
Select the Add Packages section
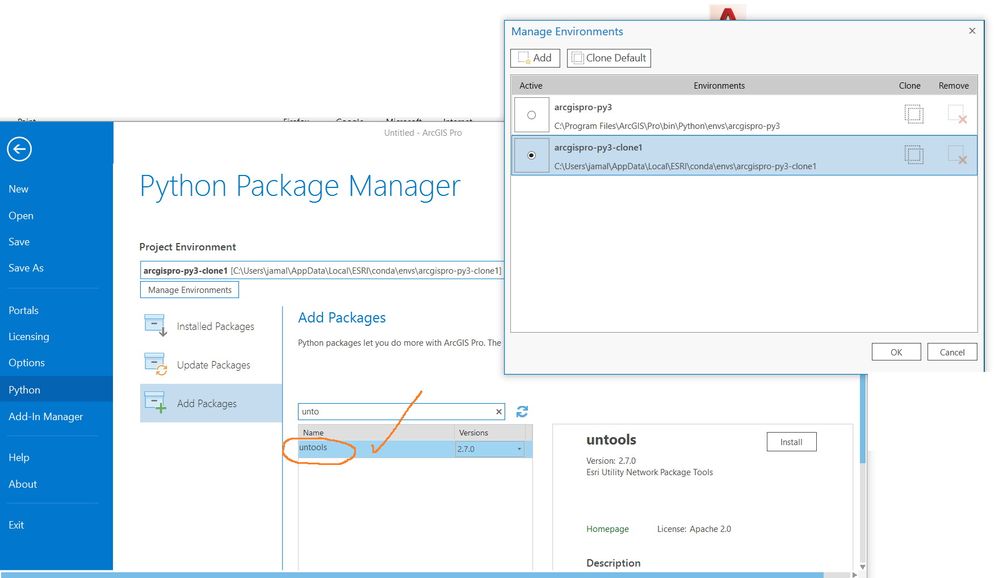pos(210,403)
